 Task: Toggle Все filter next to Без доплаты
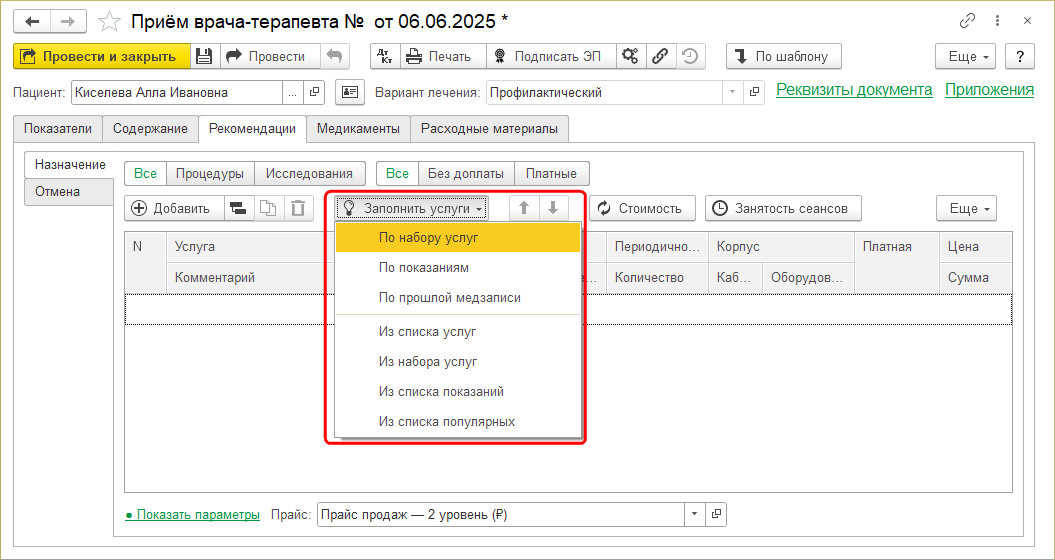click(x=398, y=174)
